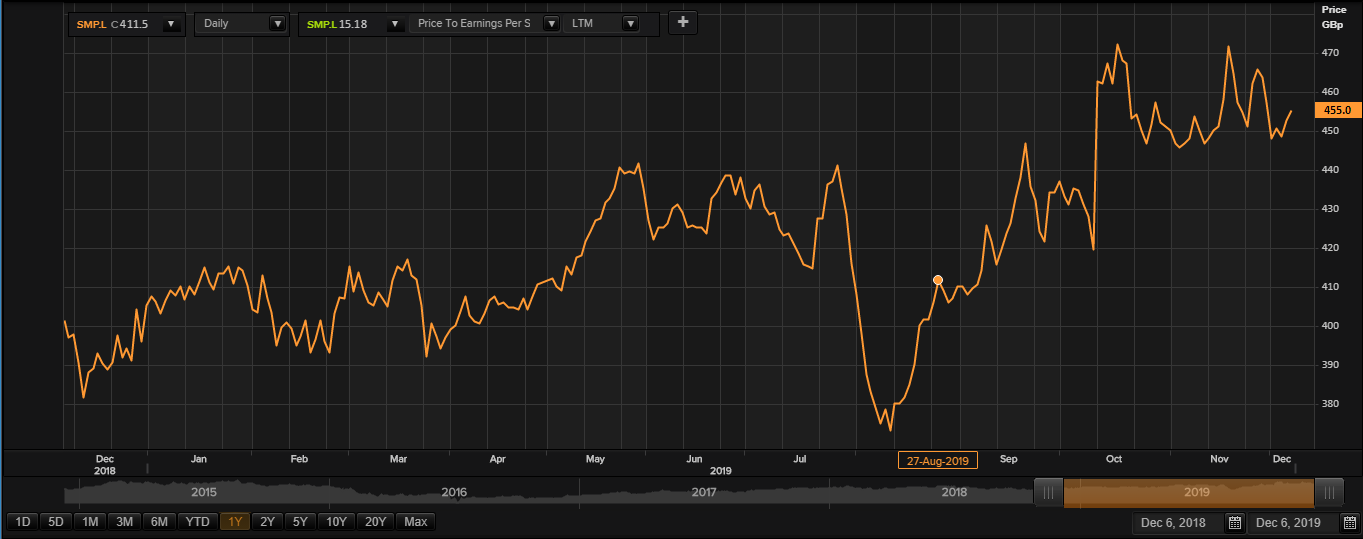Screen dimensions: 1363x539
Task: Switch to the 5Y time range
Action: tap(300, 521)
